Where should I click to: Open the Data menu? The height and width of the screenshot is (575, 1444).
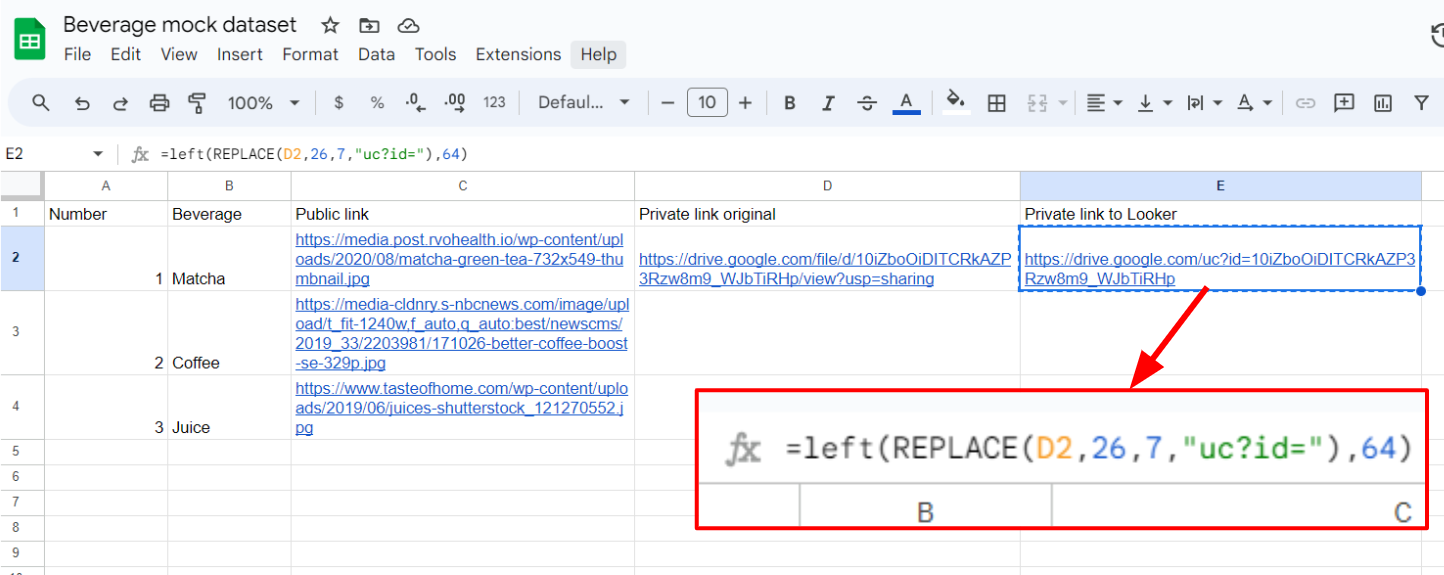376,54
